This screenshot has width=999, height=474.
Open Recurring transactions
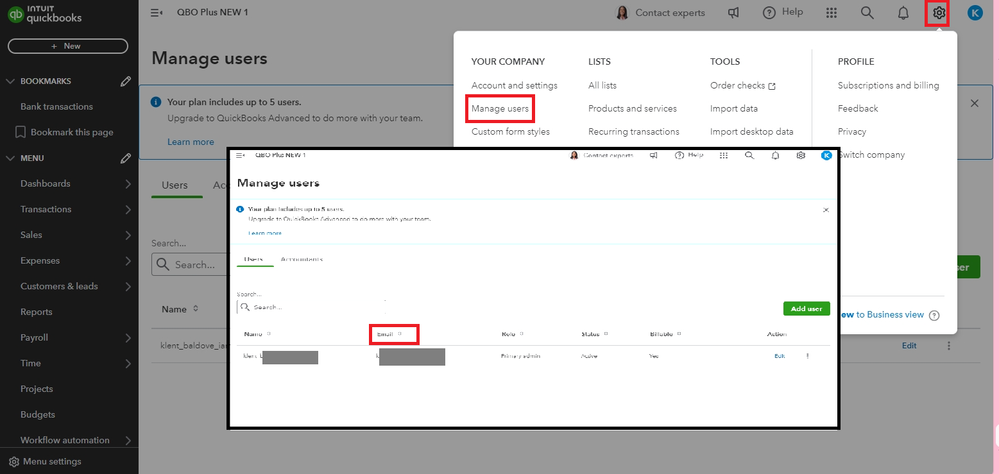[634, 132]
